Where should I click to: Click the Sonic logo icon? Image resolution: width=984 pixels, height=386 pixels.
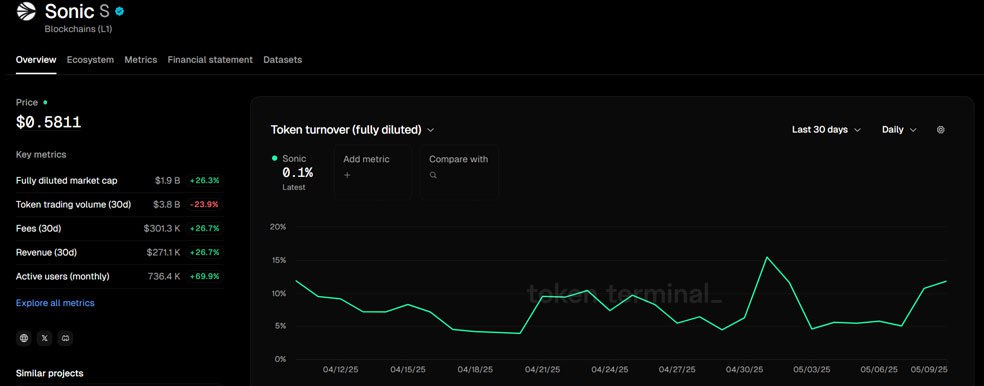click(26, 12)
